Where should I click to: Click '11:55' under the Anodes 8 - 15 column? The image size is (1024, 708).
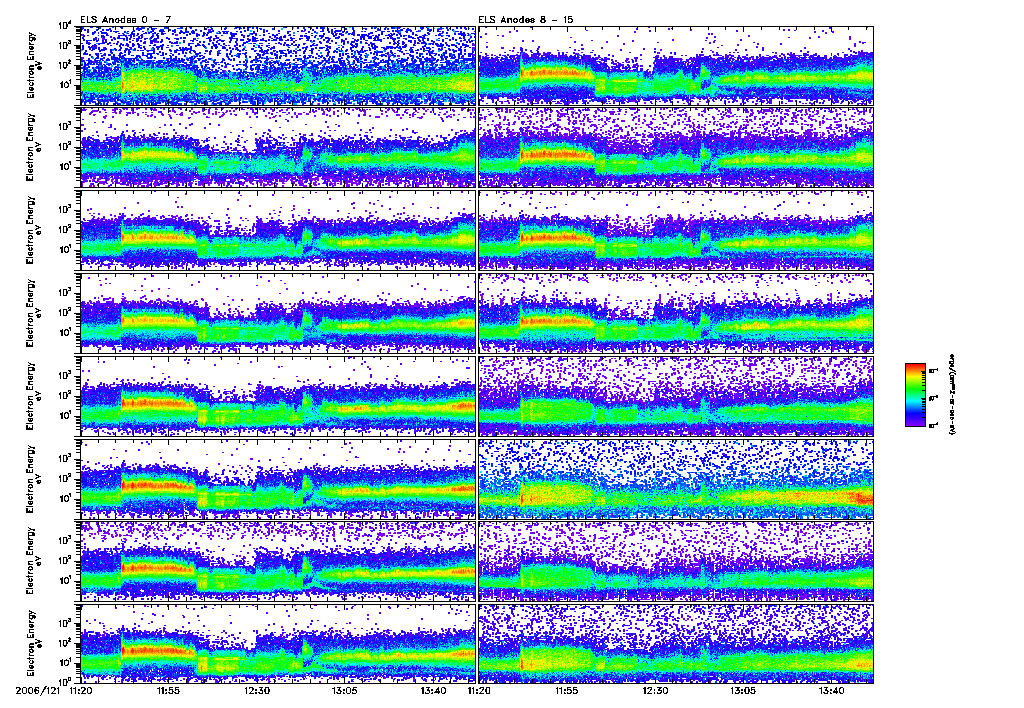566,690
